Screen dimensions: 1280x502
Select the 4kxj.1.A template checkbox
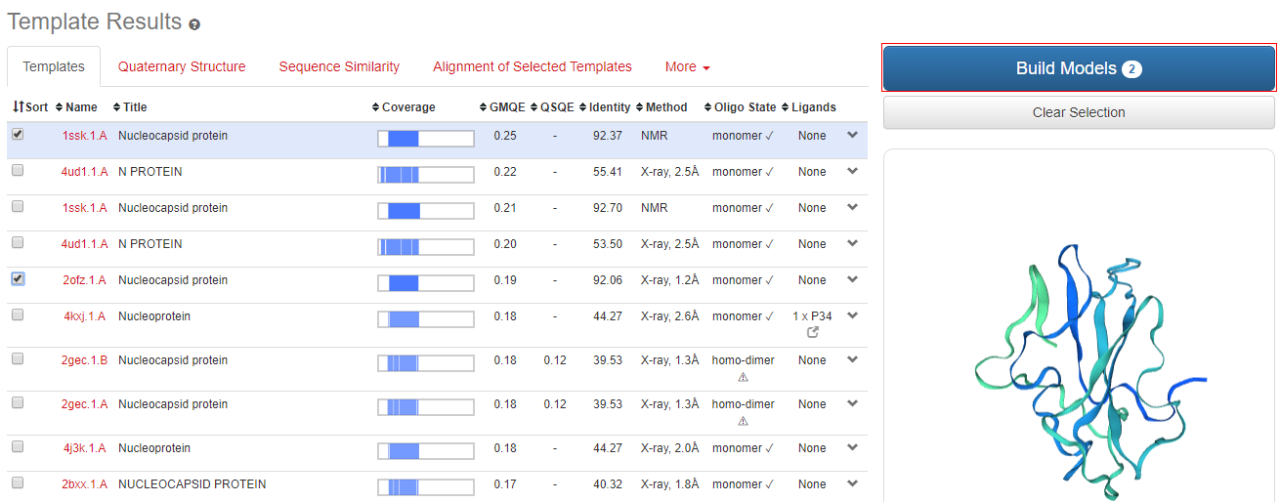(18, 315)
